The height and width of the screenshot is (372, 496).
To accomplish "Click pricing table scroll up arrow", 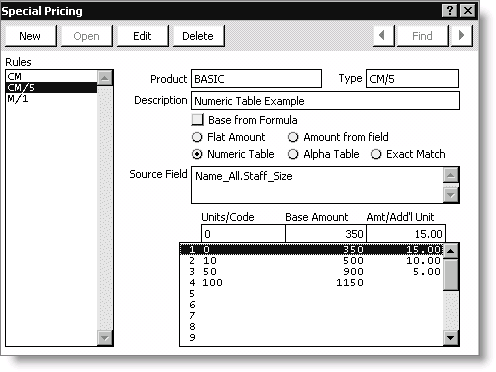I will coord(451,251).
